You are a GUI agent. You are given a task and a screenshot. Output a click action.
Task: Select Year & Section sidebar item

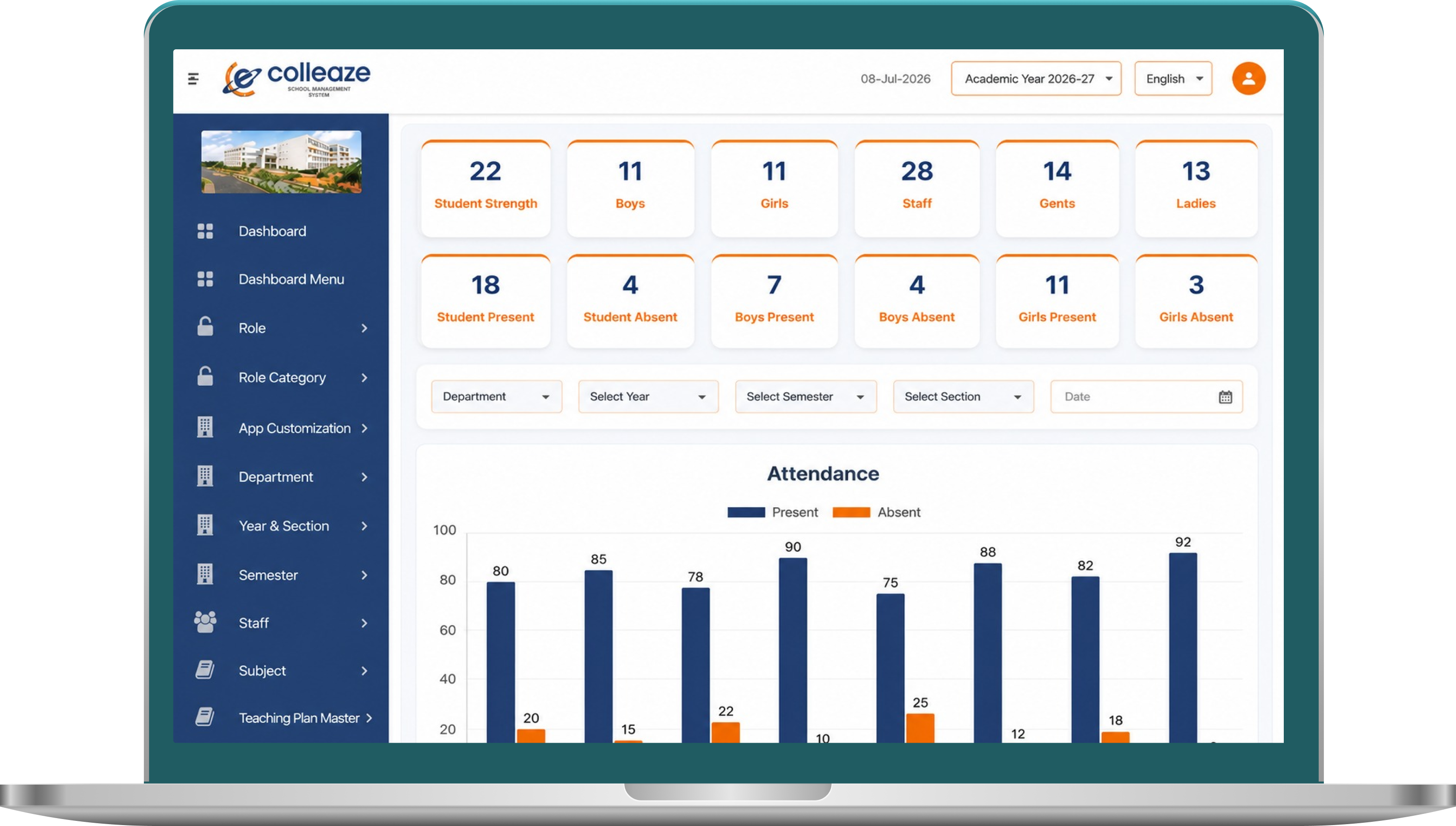(x=284, y=526)
